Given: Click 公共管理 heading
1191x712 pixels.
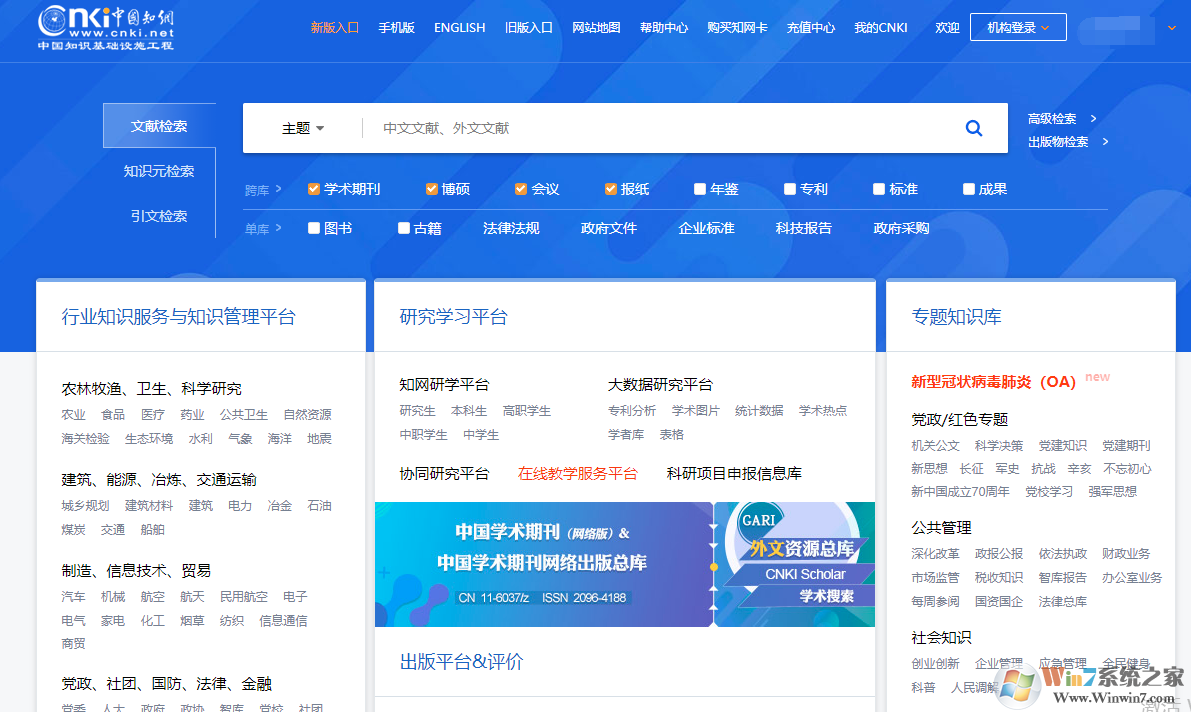Looking at the screenshot, I should 941,527.
